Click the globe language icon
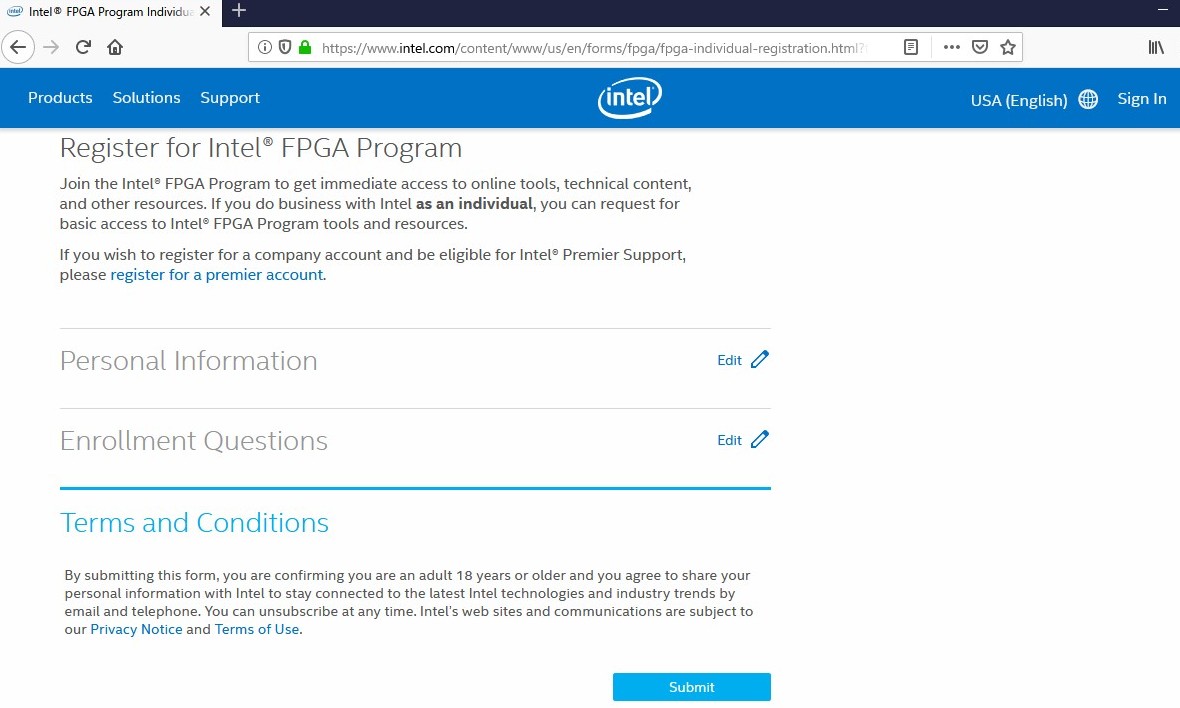 (1088, 99)
